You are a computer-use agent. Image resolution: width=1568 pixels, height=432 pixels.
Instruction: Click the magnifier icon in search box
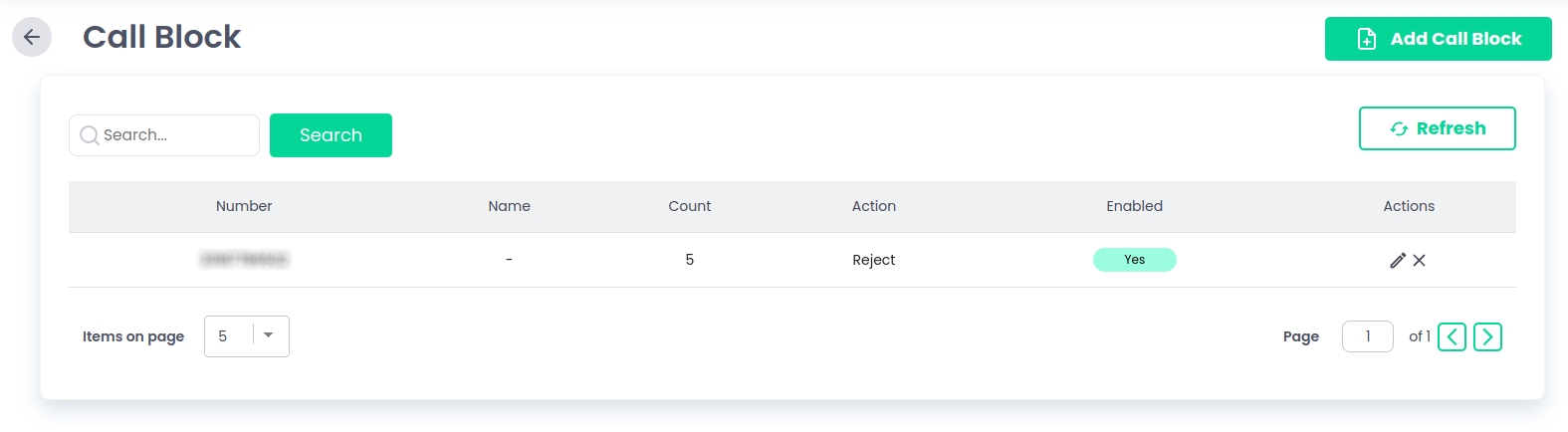89,135
